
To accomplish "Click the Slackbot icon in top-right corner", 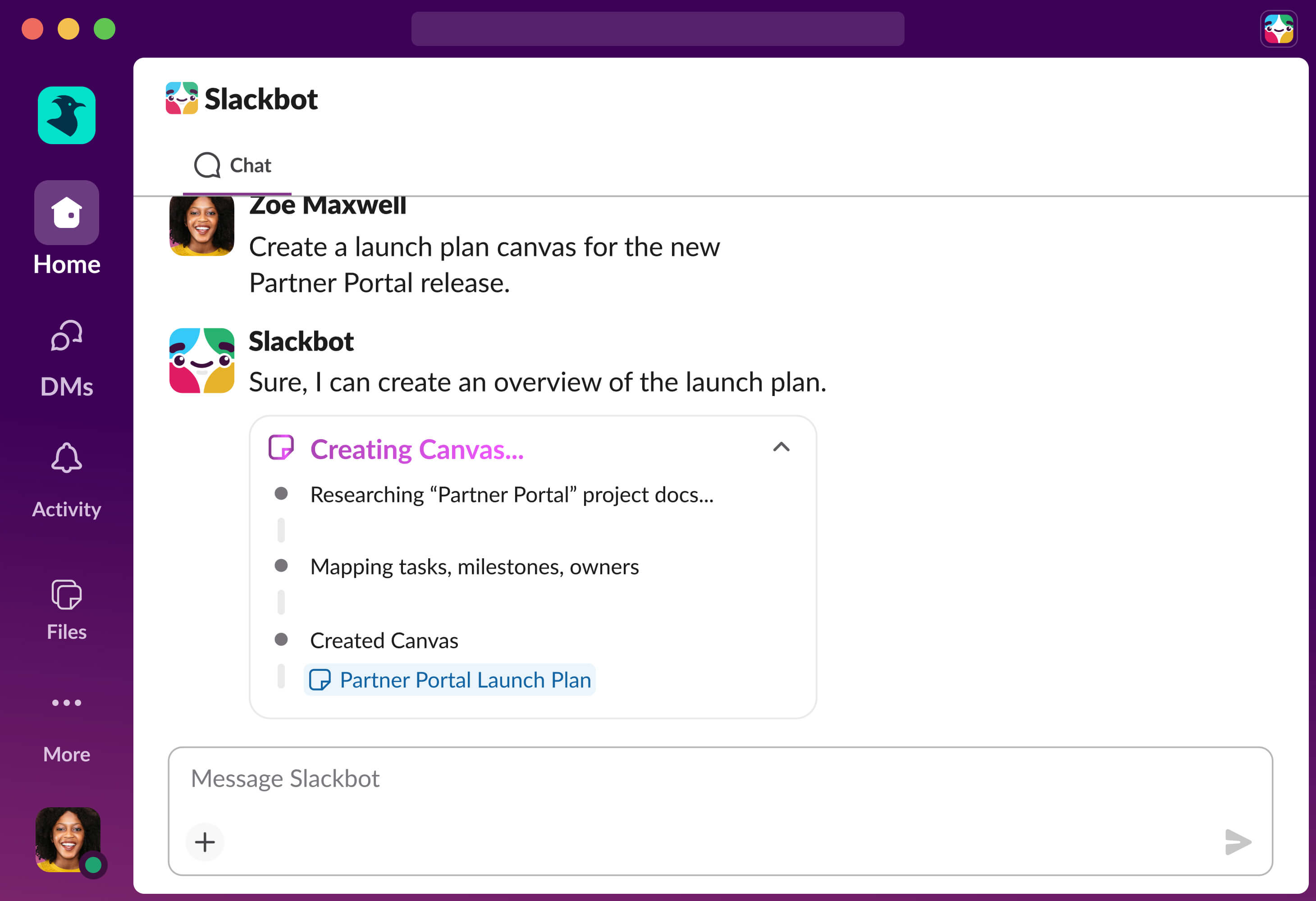I will pyautogui.click(x=1279, y=29).
